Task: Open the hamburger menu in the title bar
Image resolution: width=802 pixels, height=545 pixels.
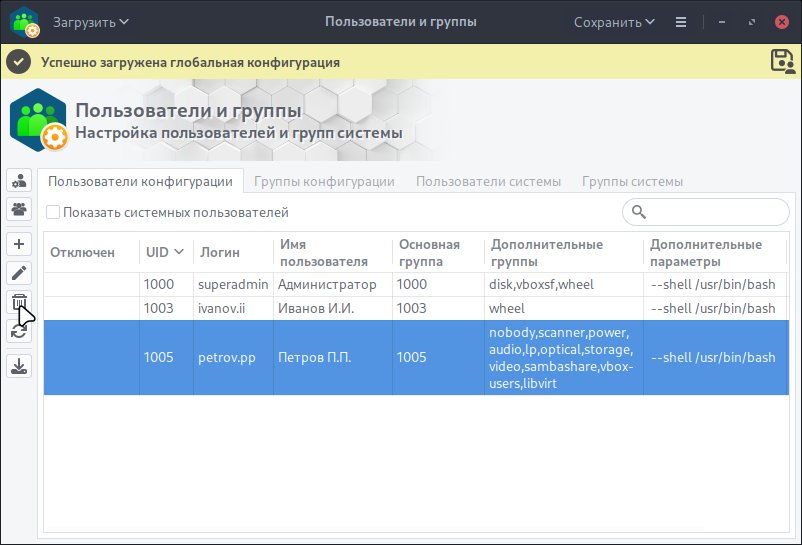Action: (x=680, y=22)
